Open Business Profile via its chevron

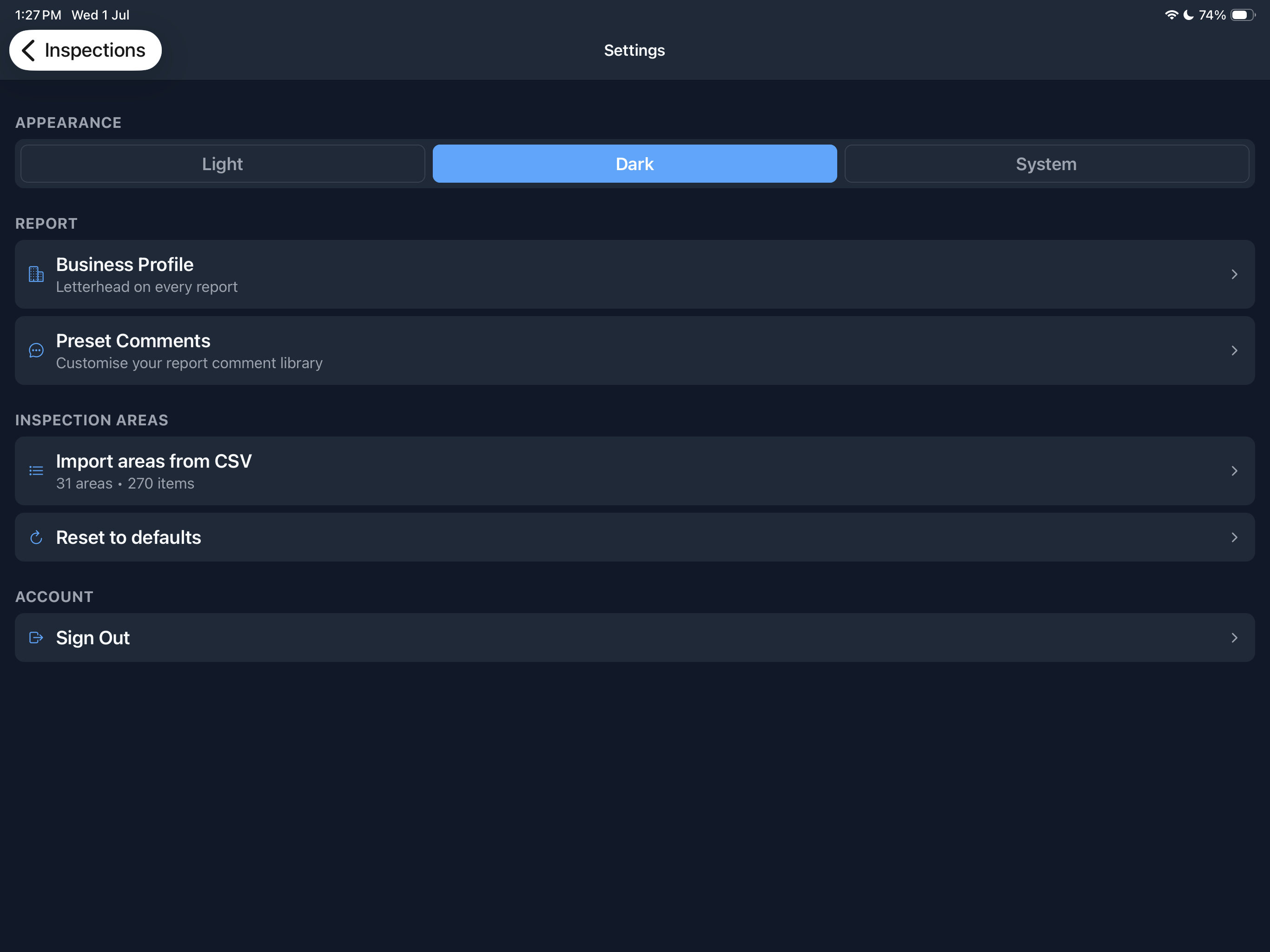click(1234, 274)
